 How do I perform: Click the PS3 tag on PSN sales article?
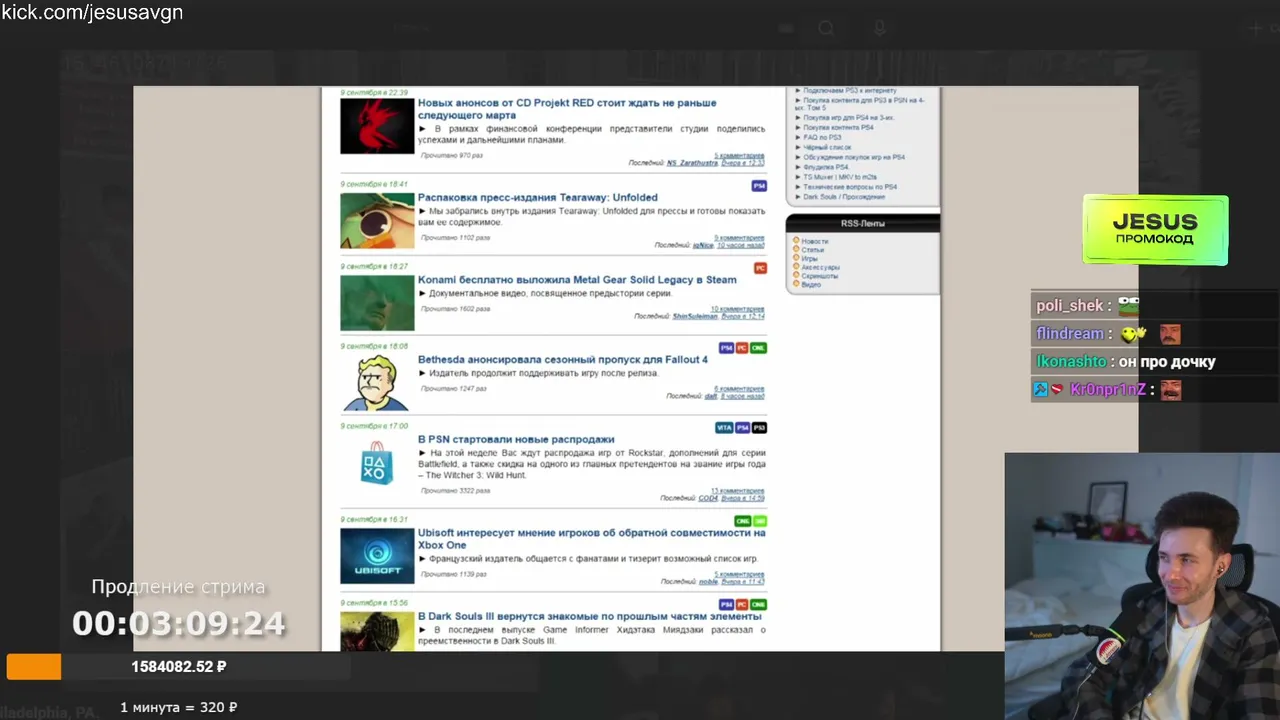[759, 428]
